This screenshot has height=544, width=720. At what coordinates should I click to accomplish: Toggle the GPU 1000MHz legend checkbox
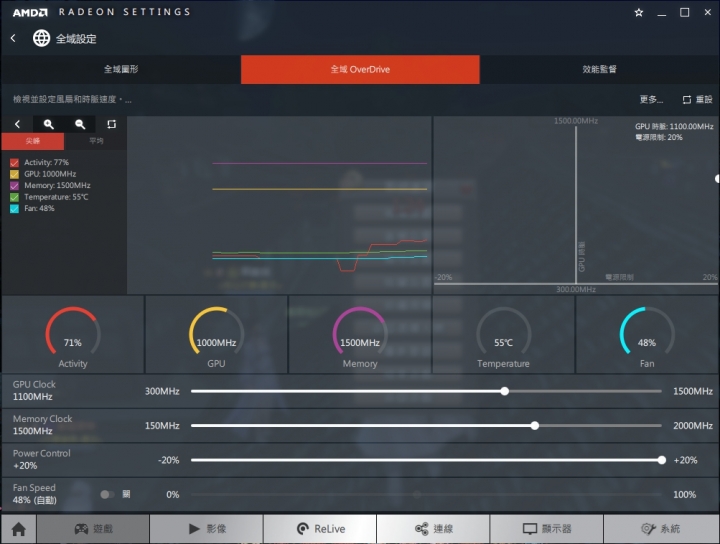click(x=15, y=174)
